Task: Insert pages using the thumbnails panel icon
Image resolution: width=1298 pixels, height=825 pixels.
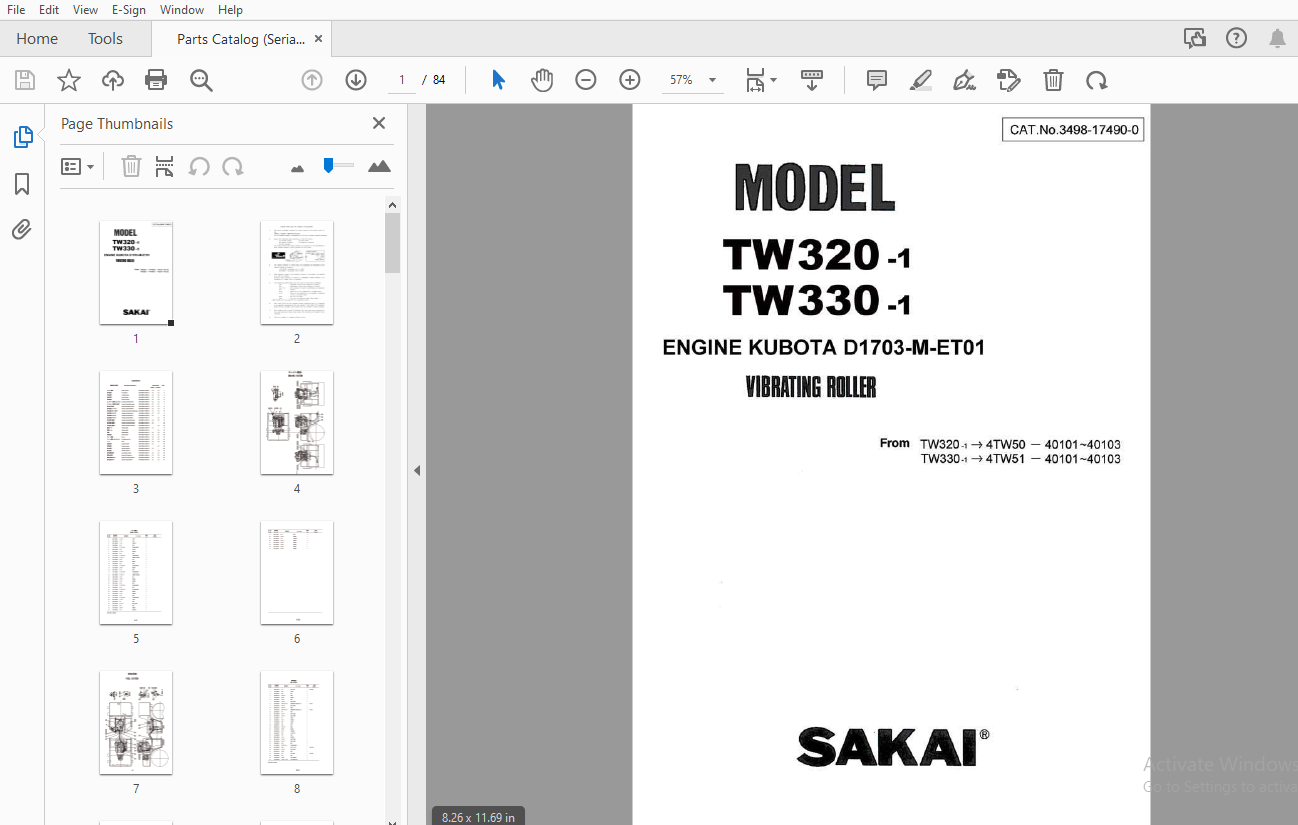Action: tap(165, 167)
